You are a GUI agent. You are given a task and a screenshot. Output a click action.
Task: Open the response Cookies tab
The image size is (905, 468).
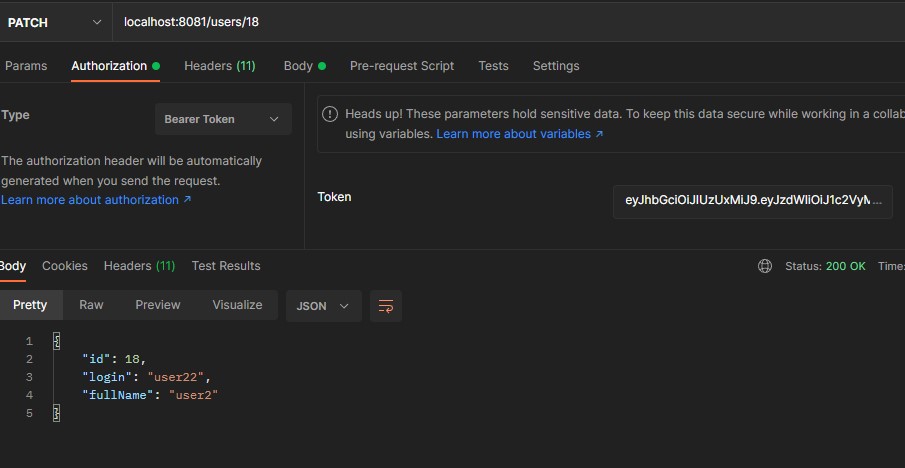click(65, 266)
